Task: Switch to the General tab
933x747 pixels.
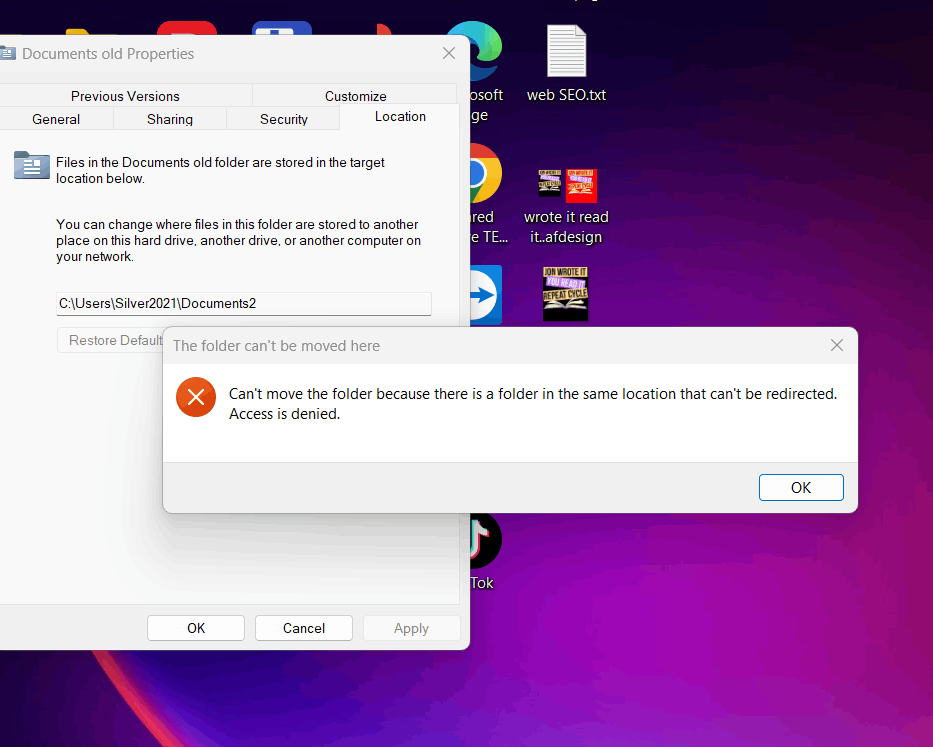Action: pyautogui.click(x=56, y=119)
